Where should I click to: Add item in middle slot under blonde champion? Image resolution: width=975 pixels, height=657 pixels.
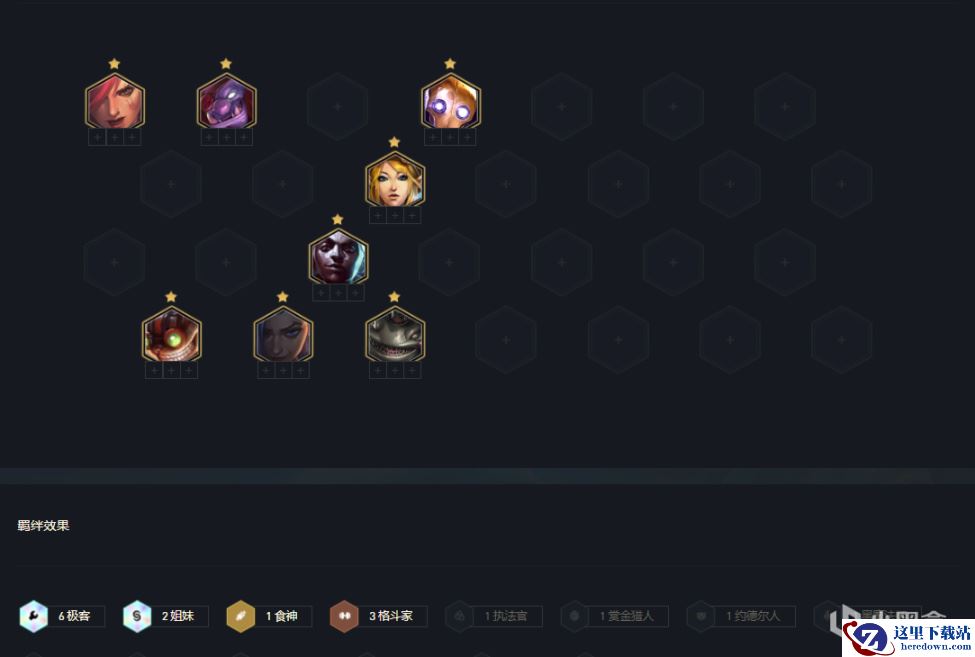(x=395, y=216)
